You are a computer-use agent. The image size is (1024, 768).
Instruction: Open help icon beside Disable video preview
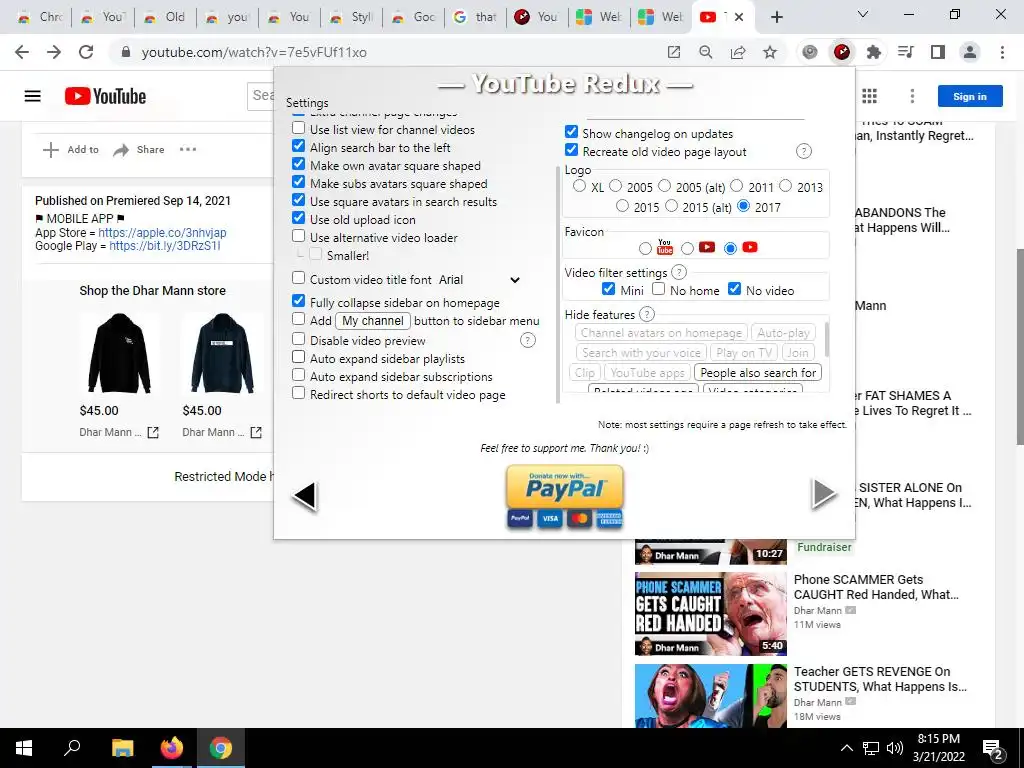click(528, 340)
